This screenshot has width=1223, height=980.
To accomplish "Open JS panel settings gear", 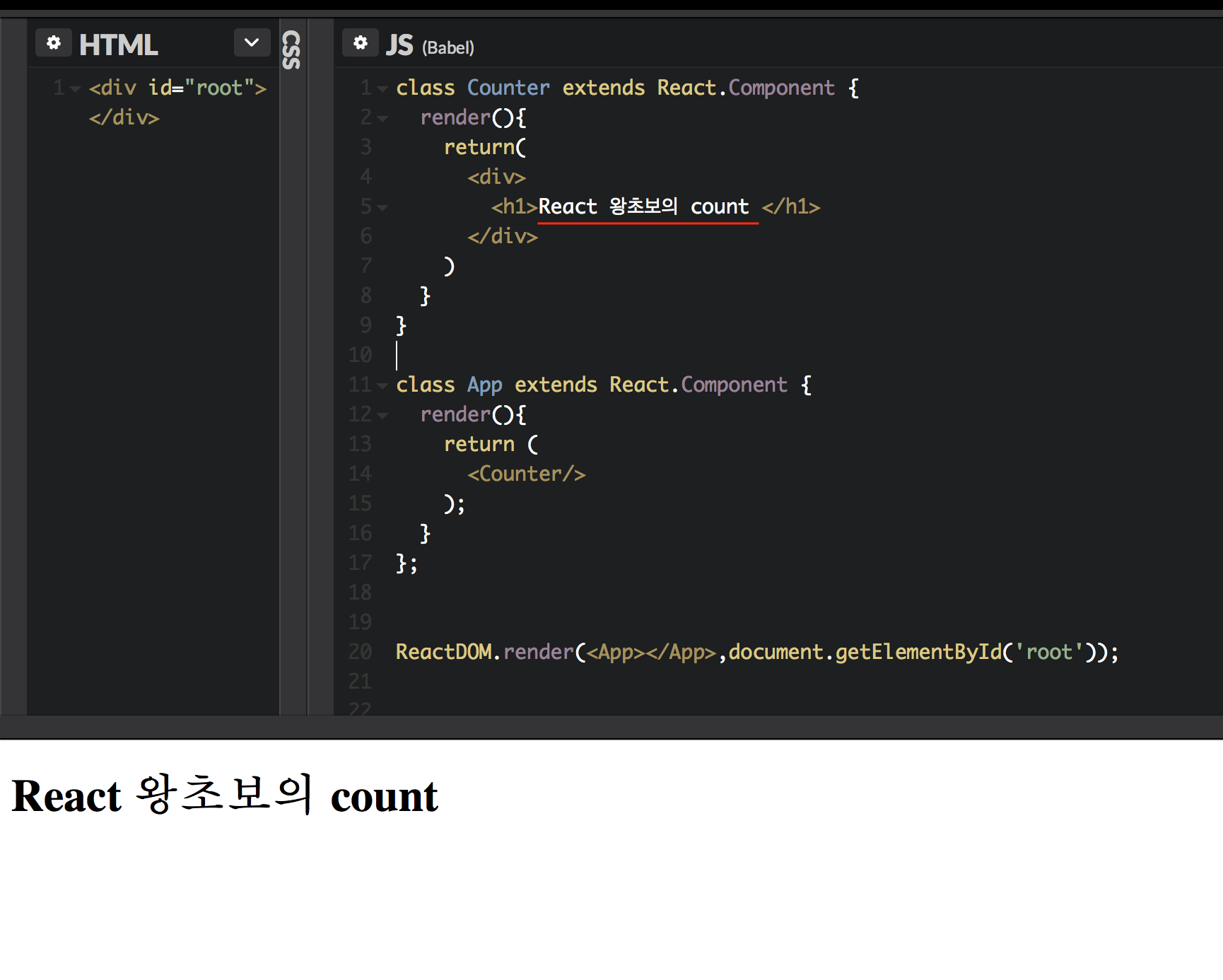I will pyautogui.click(x=361, y=43).
